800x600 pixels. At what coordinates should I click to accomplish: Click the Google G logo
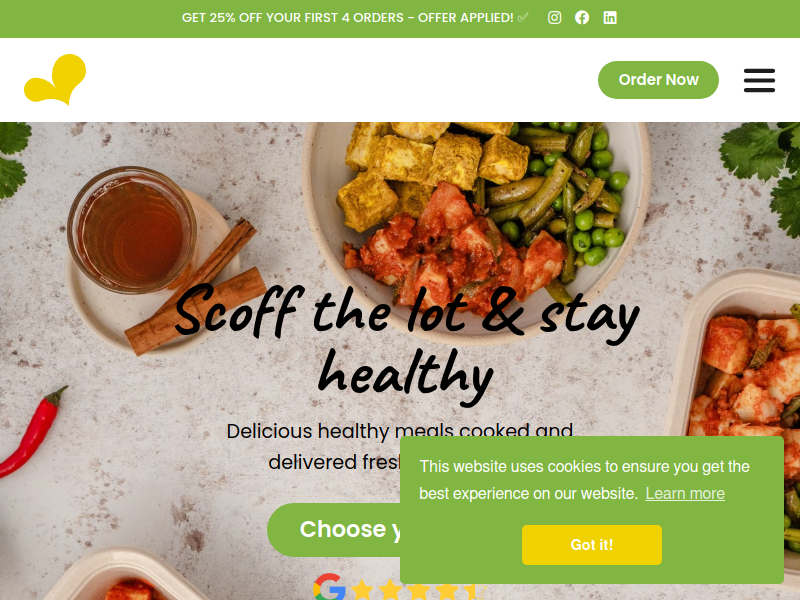pos(330,587)
